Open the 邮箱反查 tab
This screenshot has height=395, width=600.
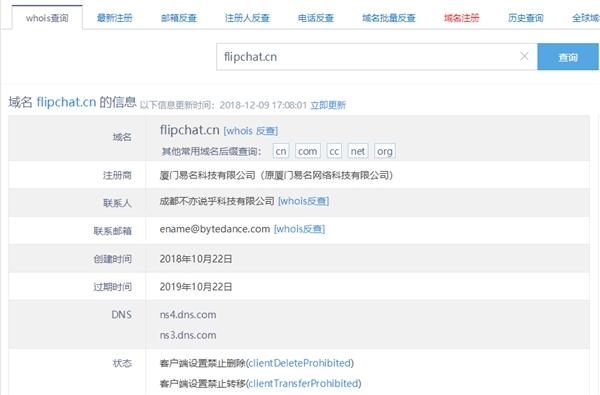pos(179,18)
